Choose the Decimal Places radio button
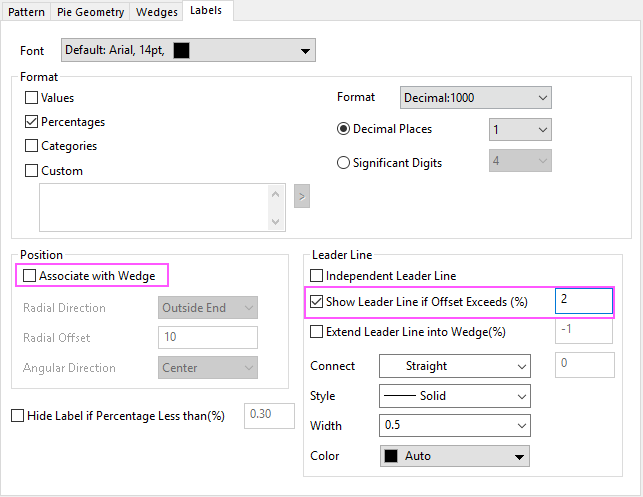643x497 pixels. [x=343, y=129]
